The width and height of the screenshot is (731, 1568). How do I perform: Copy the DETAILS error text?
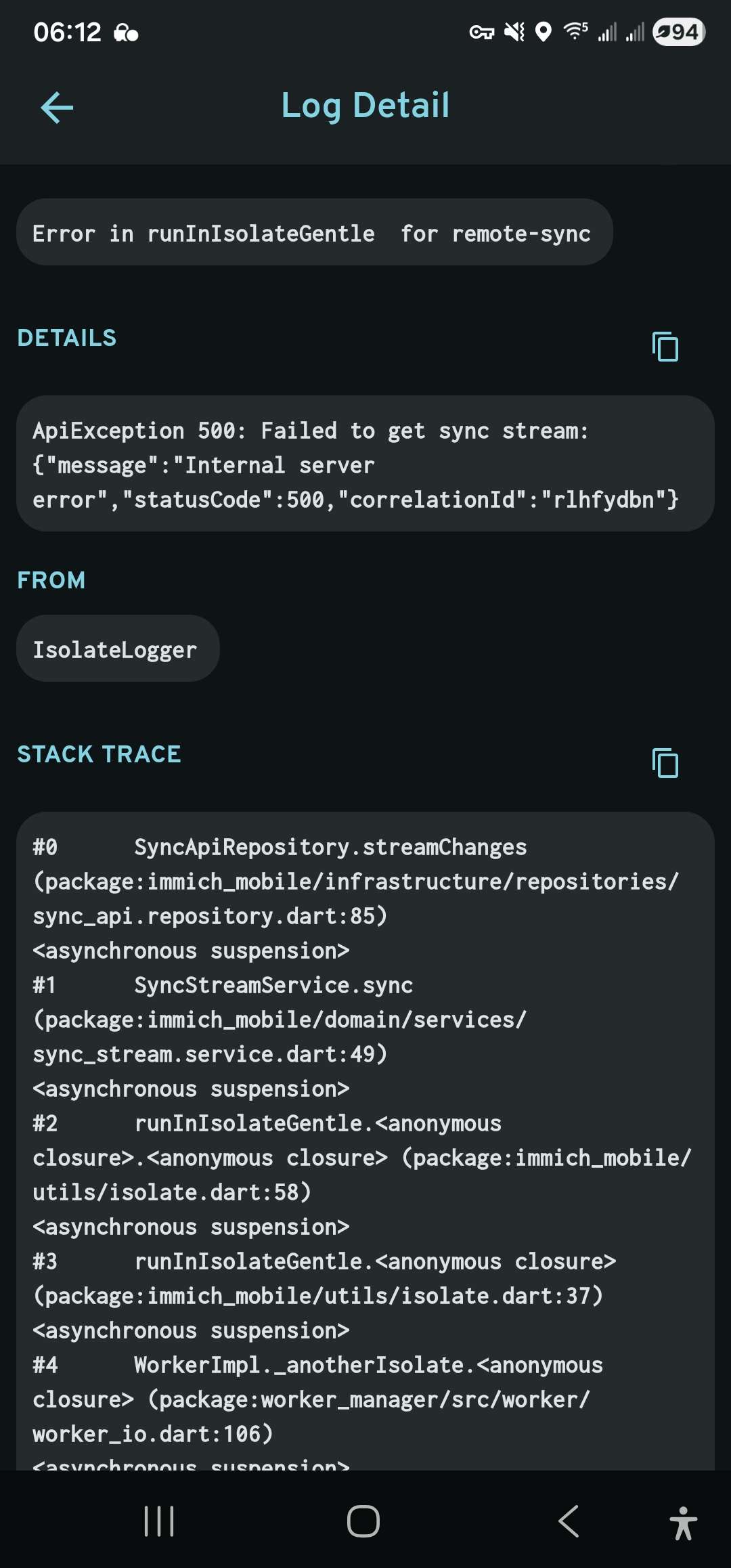pos(665,347)
